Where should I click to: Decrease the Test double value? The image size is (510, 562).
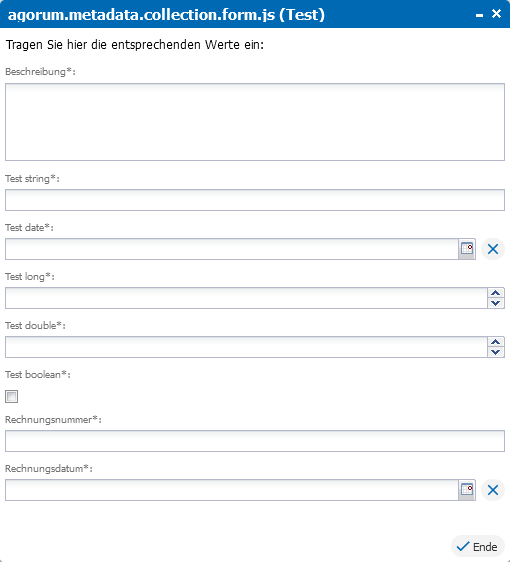[x=496, y=352]
